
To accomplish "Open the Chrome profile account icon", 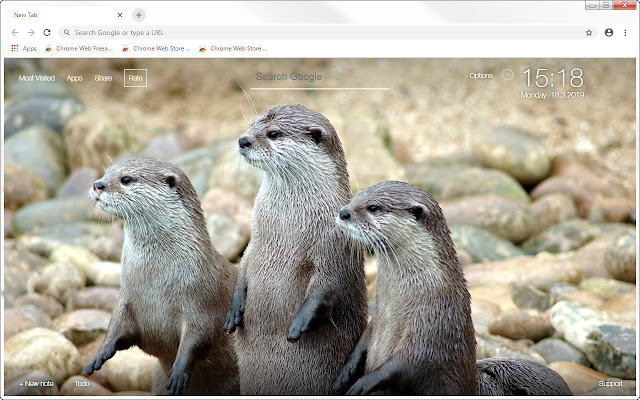I will [x=609, y=33].
